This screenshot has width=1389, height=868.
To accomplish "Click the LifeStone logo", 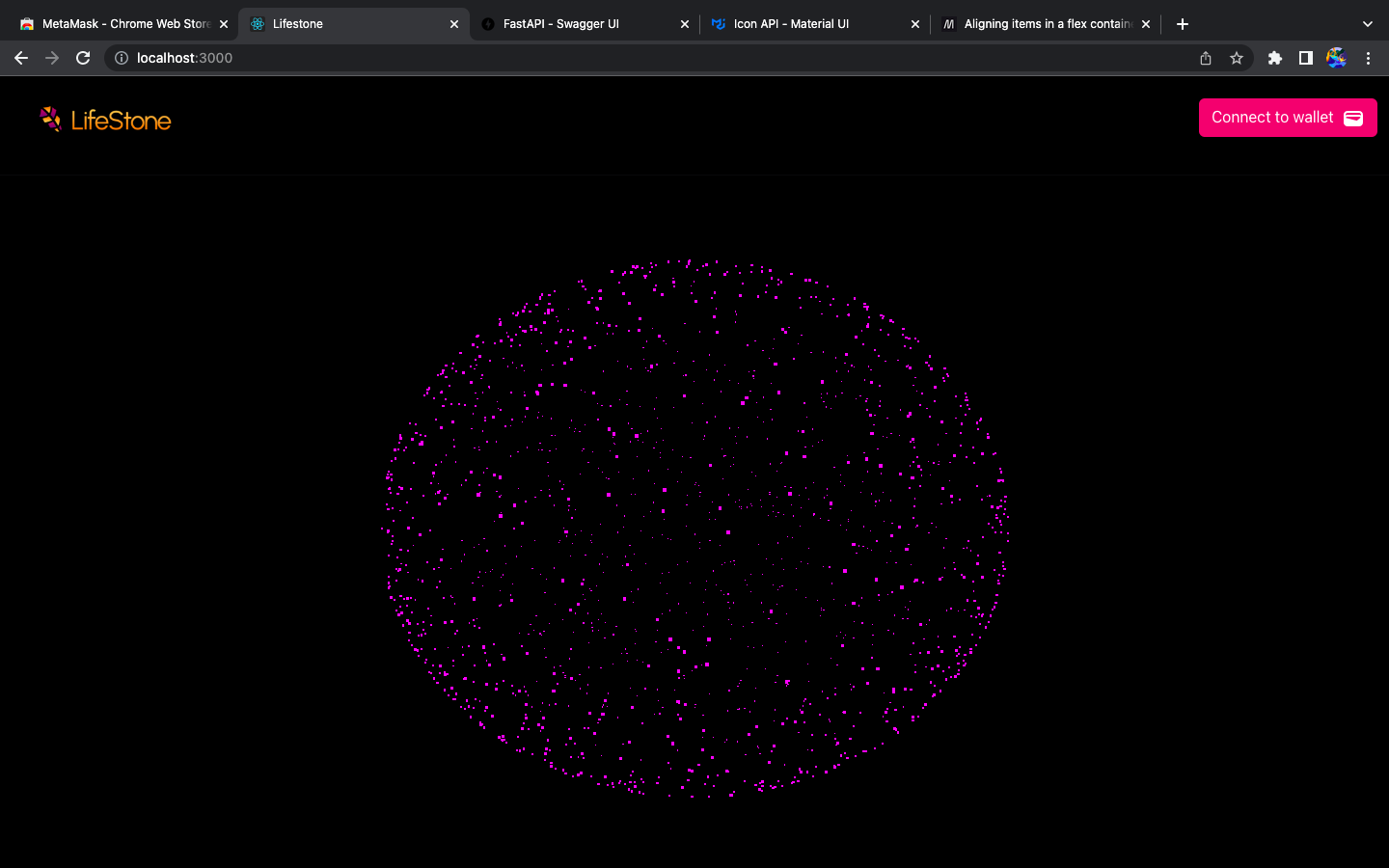I will tap(105, 120).
